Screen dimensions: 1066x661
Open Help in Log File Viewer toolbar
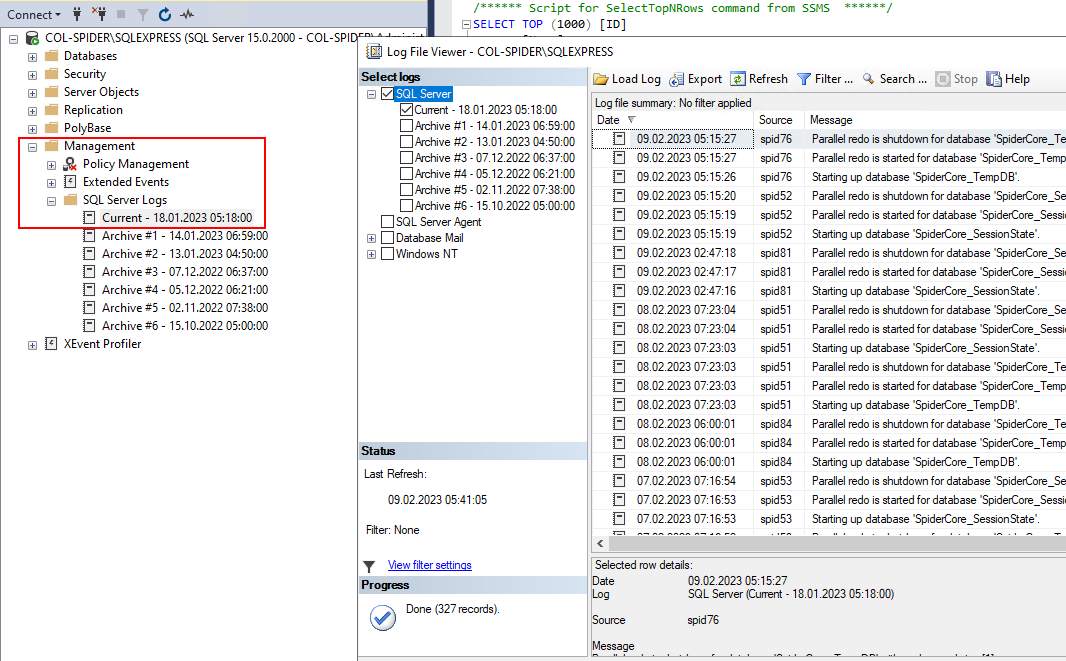[x=1008, y=79]
